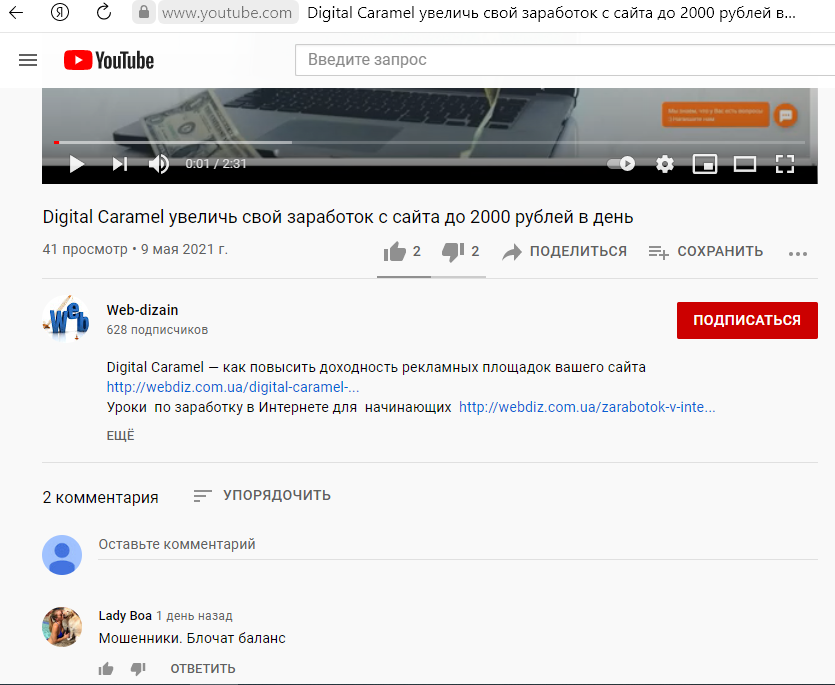This screenshot has height=685, width=835.
Task: Skip to the next video
Action: 120,164
